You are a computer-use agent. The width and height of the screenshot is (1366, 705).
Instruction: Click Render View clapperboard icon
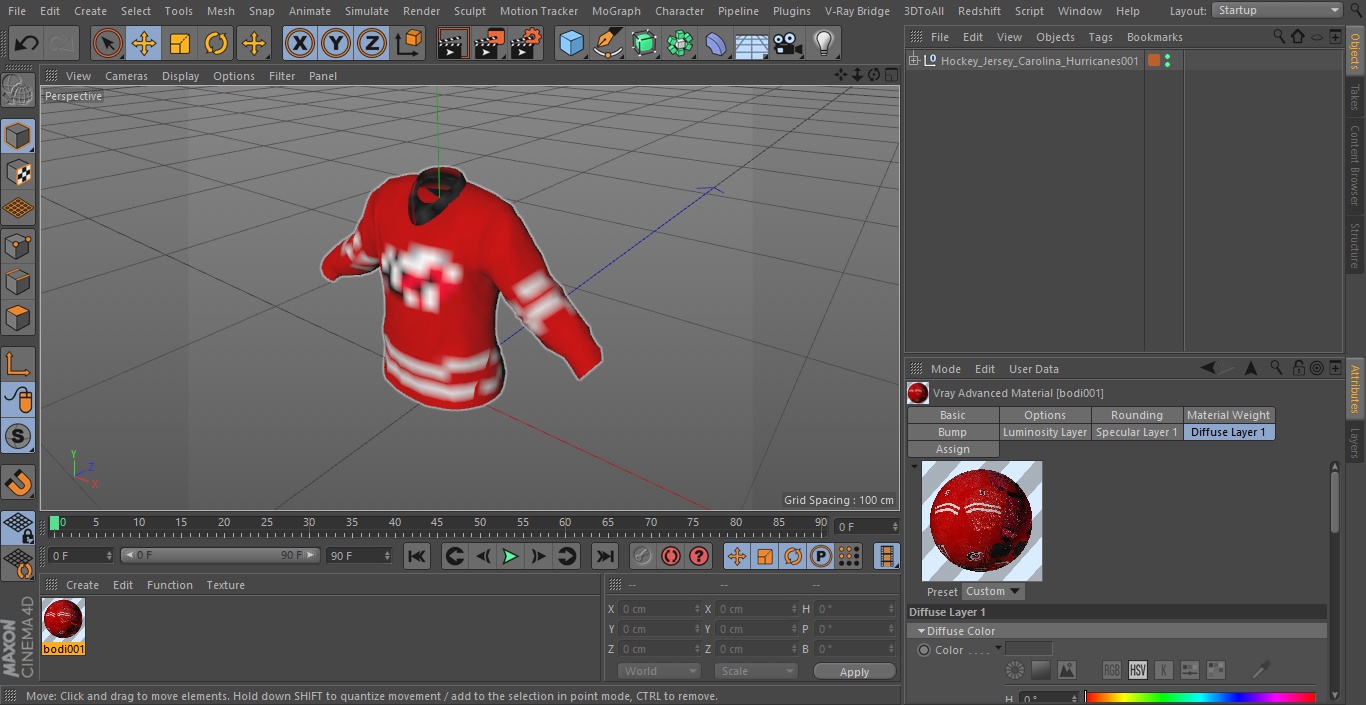(453, 43)
